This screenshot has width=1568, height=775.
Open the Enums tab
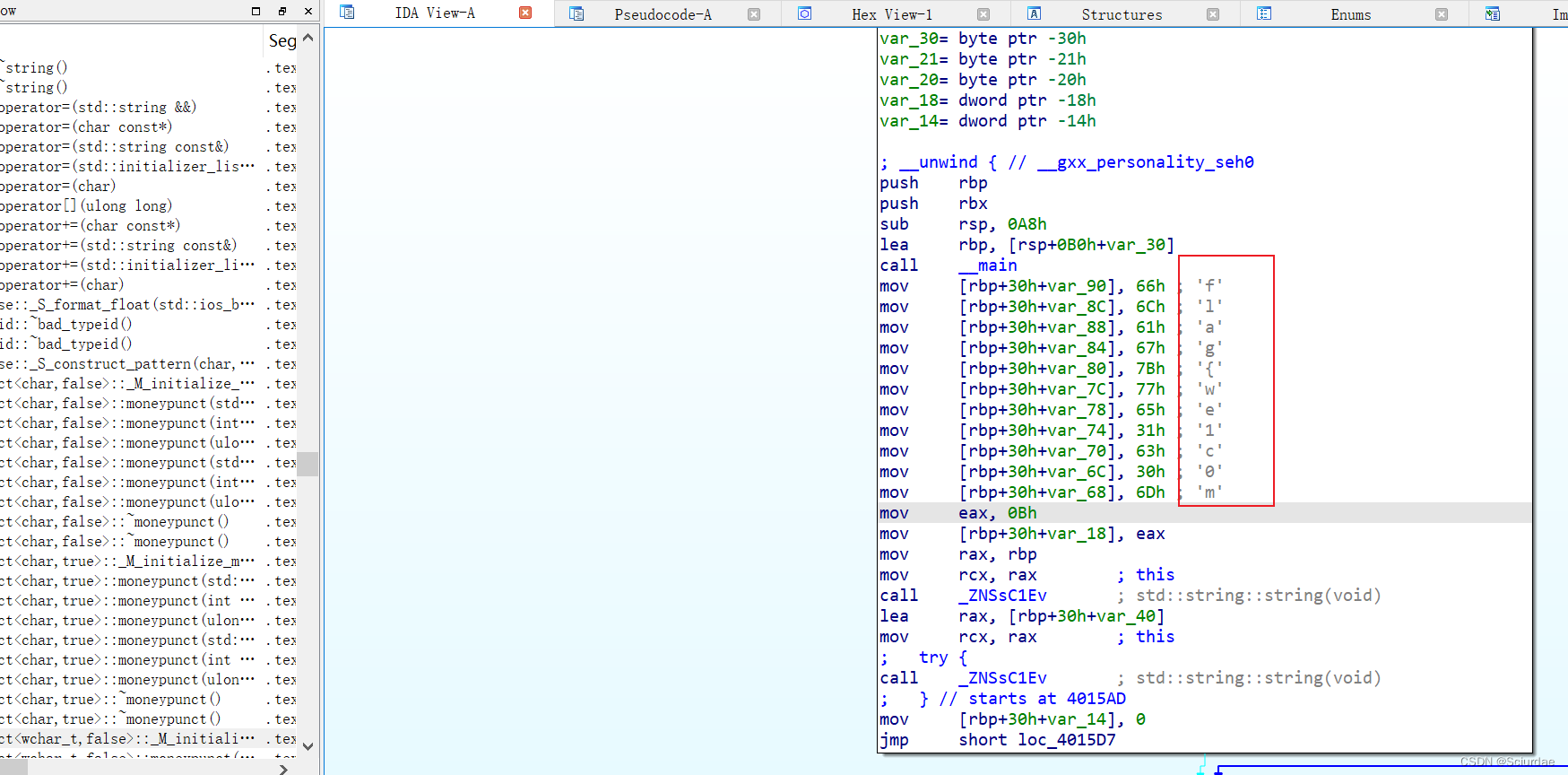point(1351,14)
